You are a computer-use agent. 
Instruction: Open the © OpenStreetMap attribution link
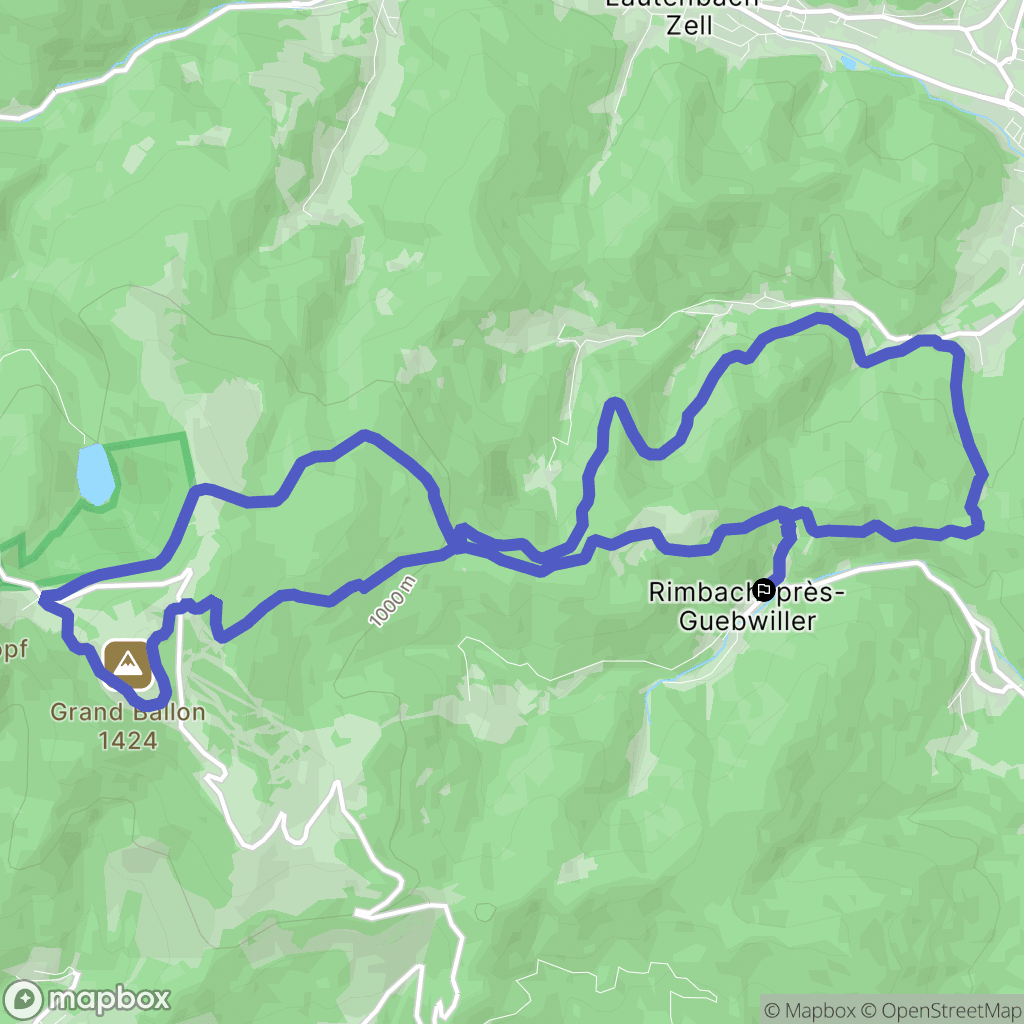pos(941,1010)
